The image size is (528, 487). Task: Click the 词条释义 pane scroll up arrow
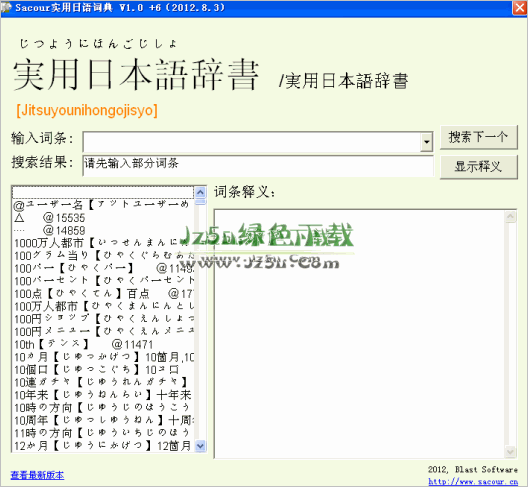click(510, 217)
